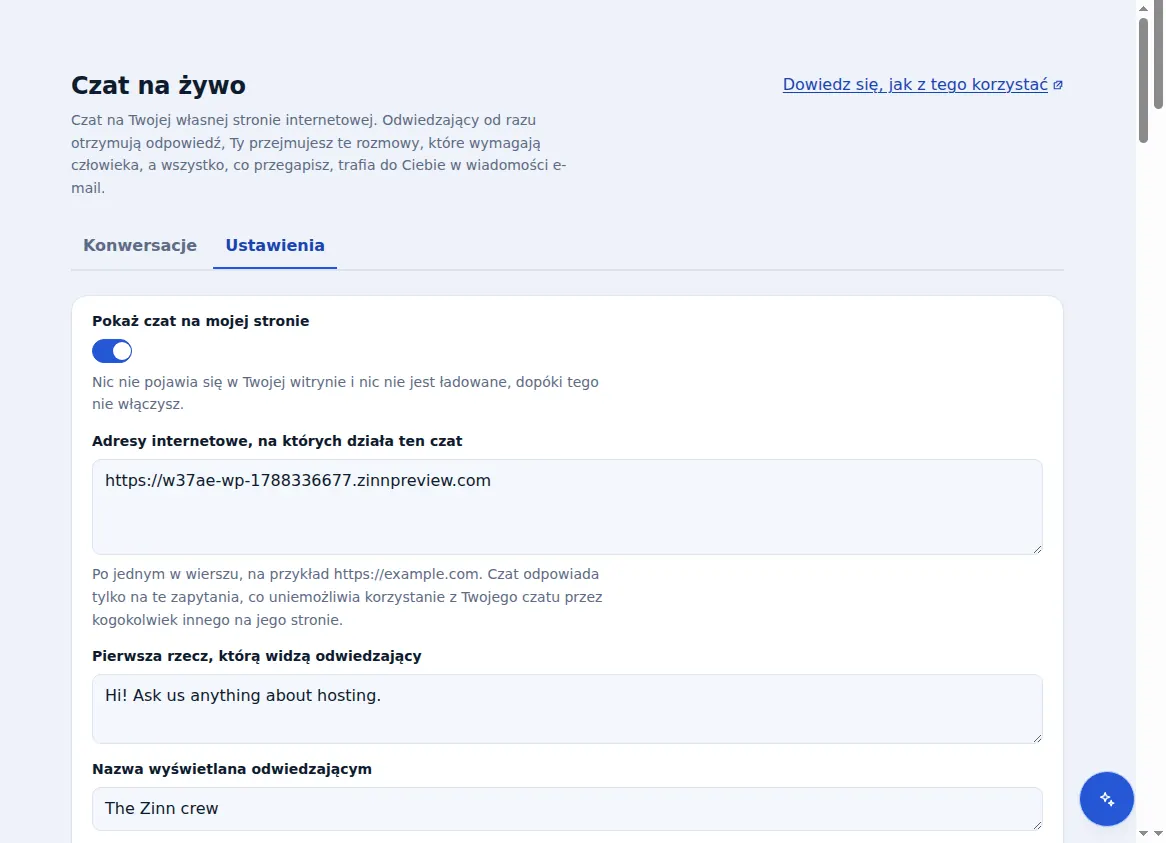The width and height of the screenshot is (1166, 843).
Task: Click resize handle of the display name field
Action: click(1037, 824)
